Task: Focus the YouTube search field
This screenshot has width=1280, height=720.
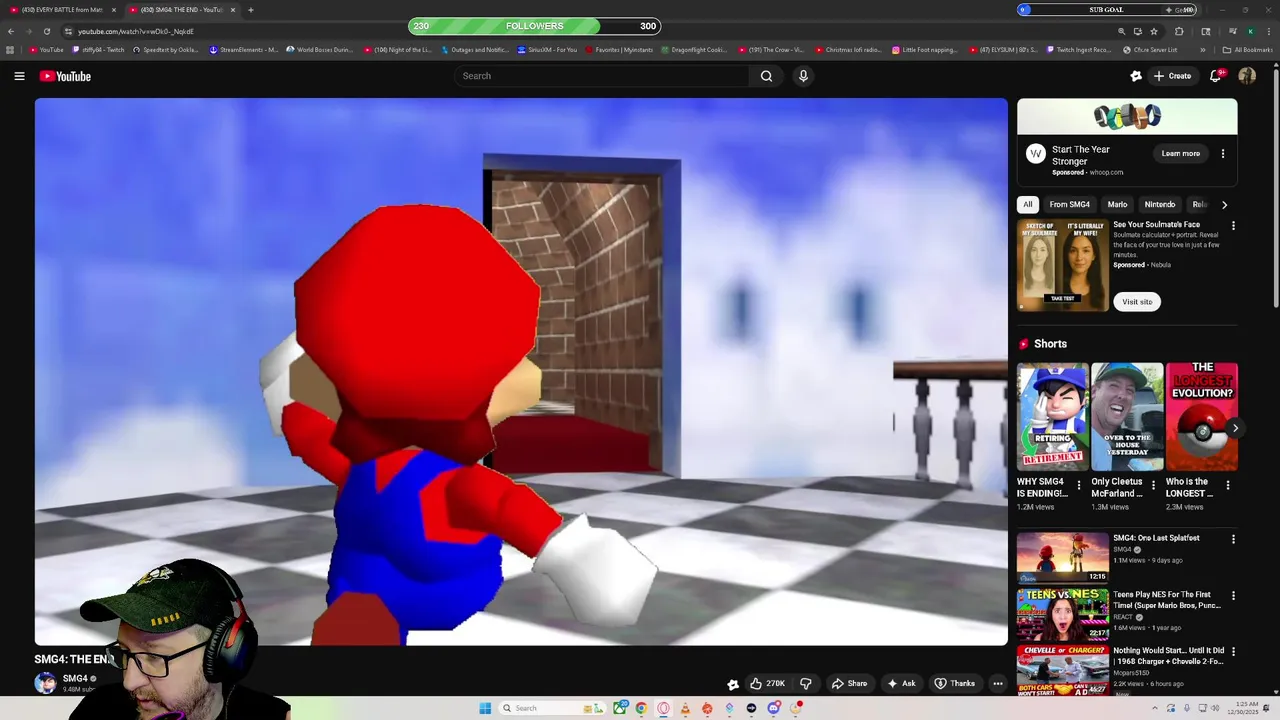Action: 601,76
